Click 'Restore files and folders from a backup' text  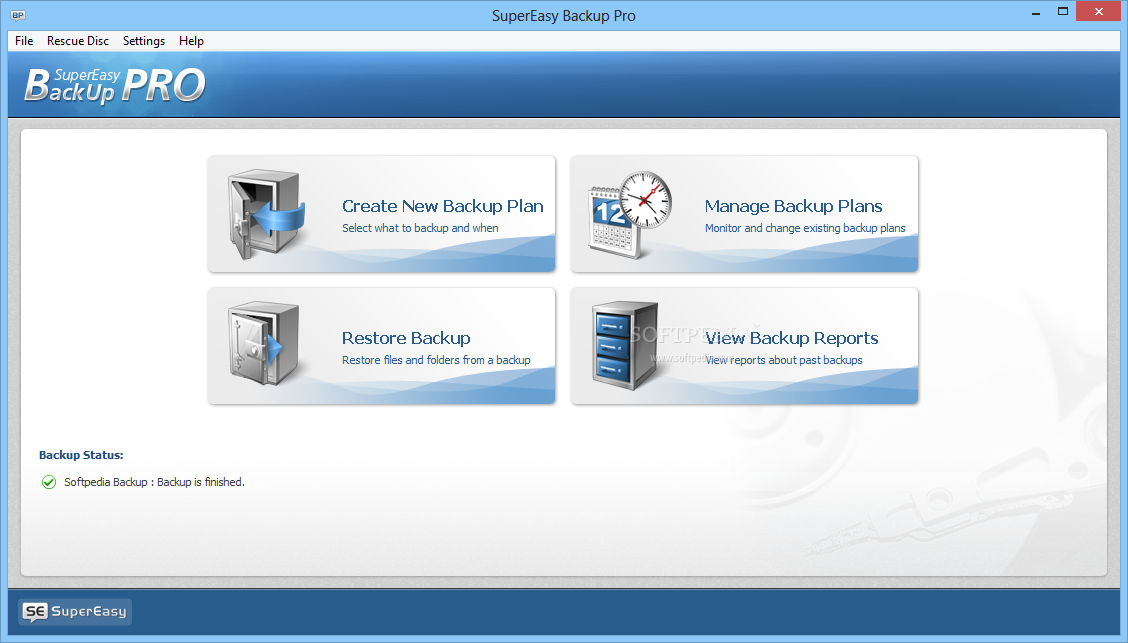436,360
